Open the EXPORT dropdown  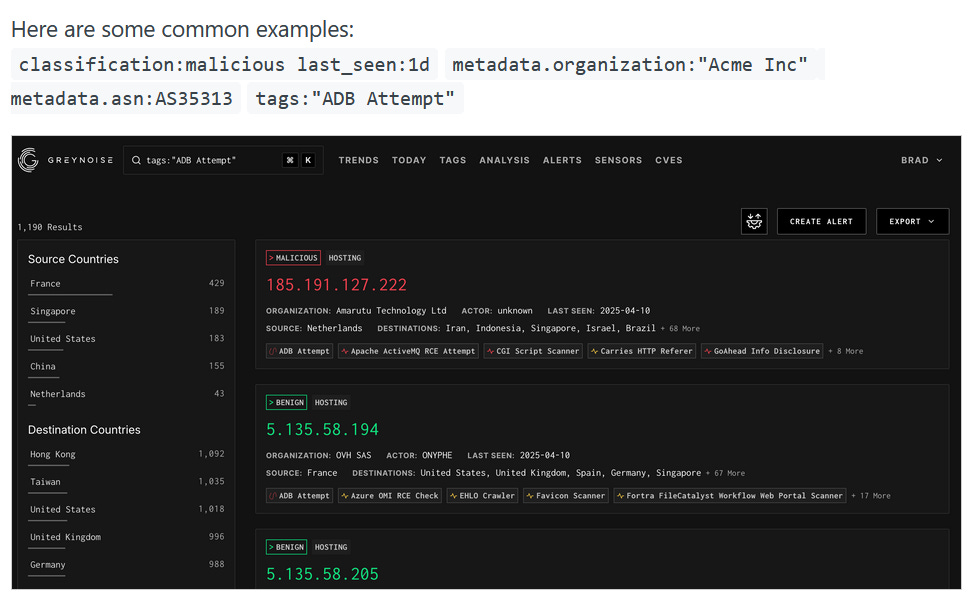(x=912, y=221)
